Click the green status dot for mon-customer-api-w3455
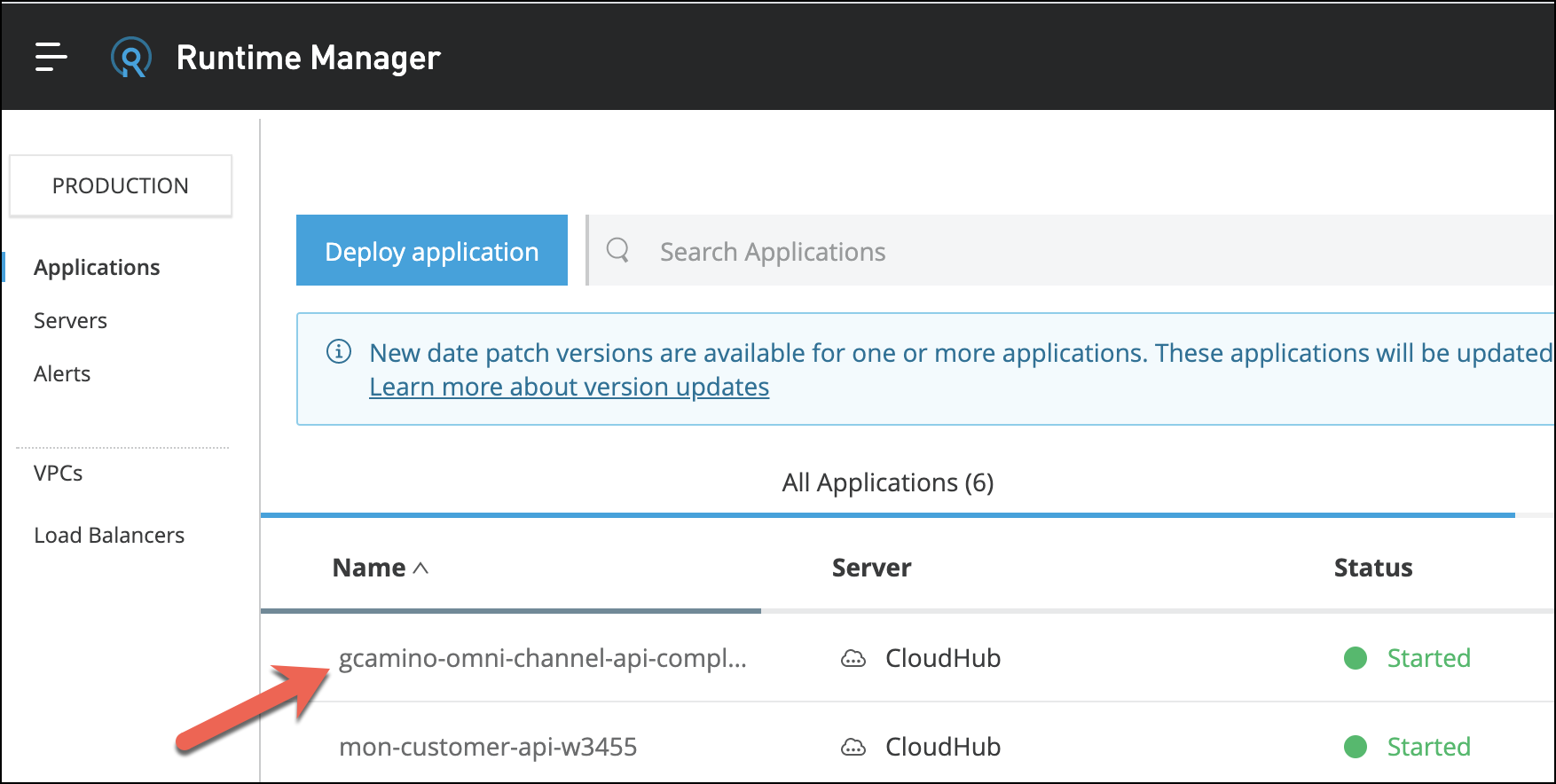1556x784 pixels. [1356, 747]
